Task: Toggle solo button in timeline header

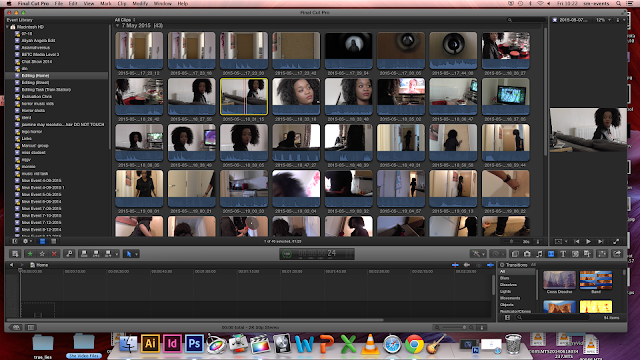Action: point(478,265)
